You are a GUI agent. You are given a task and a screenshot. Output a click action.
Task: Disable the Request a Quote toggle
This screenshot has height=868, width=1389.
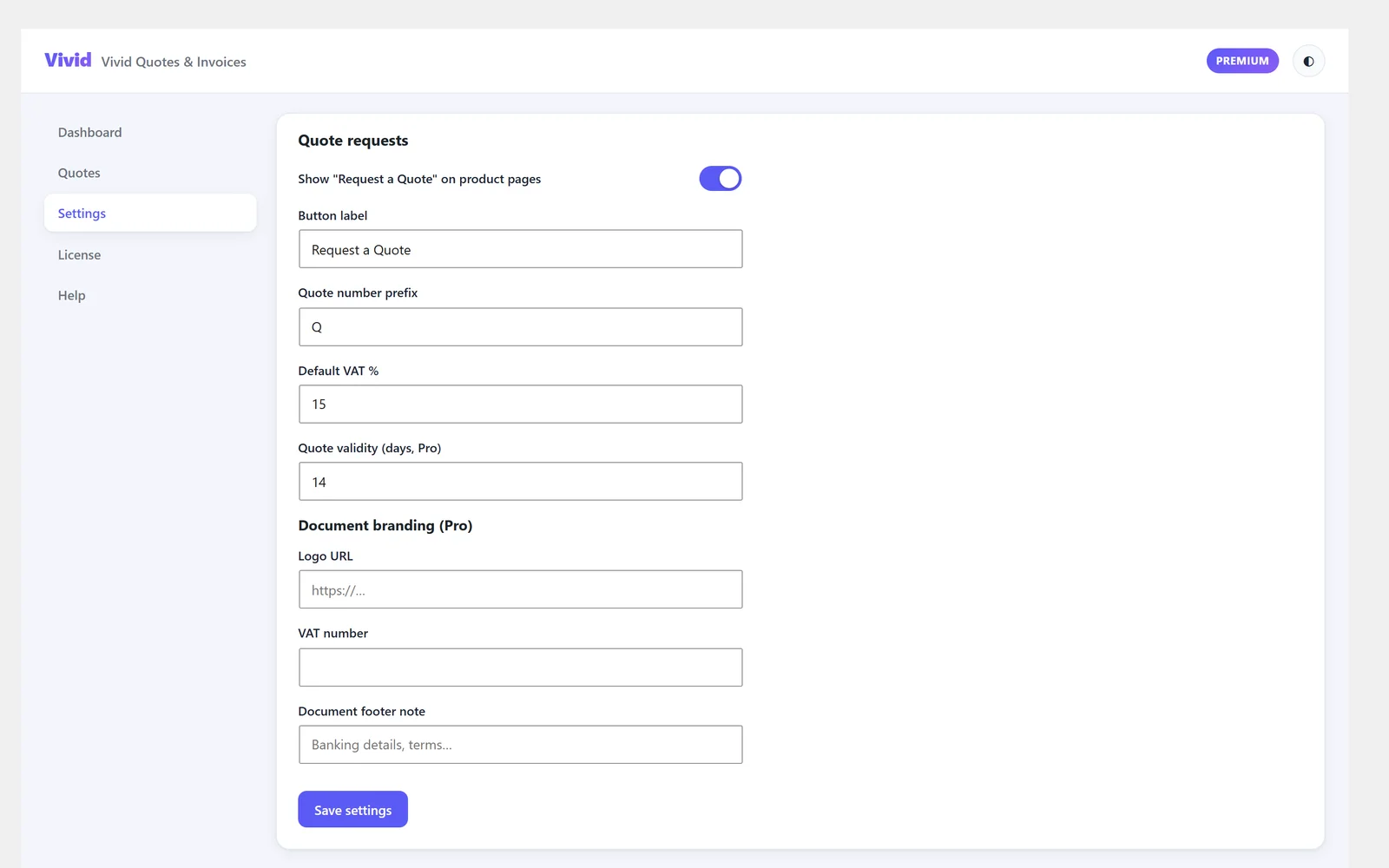click(x=721, y=179)
